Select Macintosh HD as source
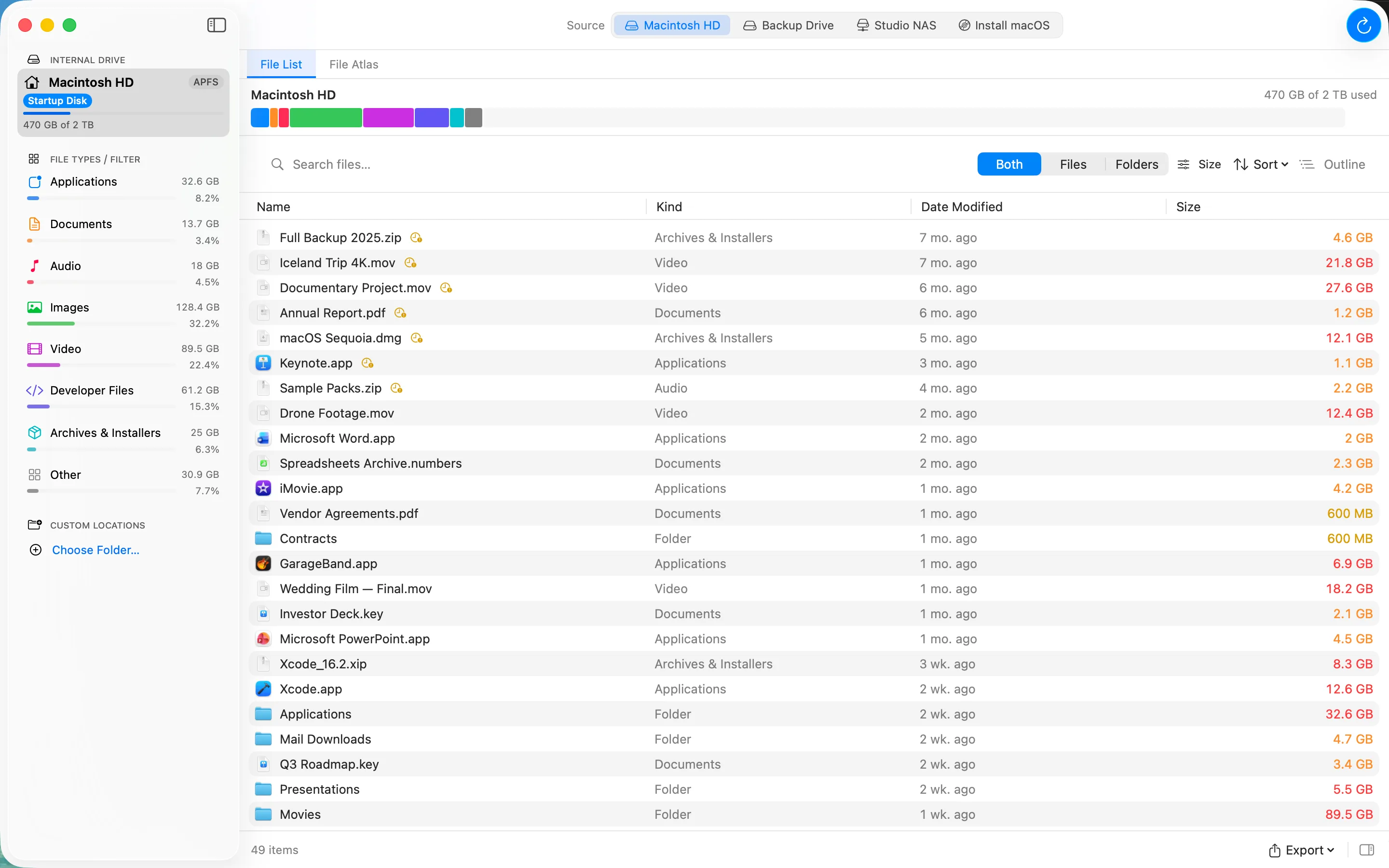 [x=672, y=25]
